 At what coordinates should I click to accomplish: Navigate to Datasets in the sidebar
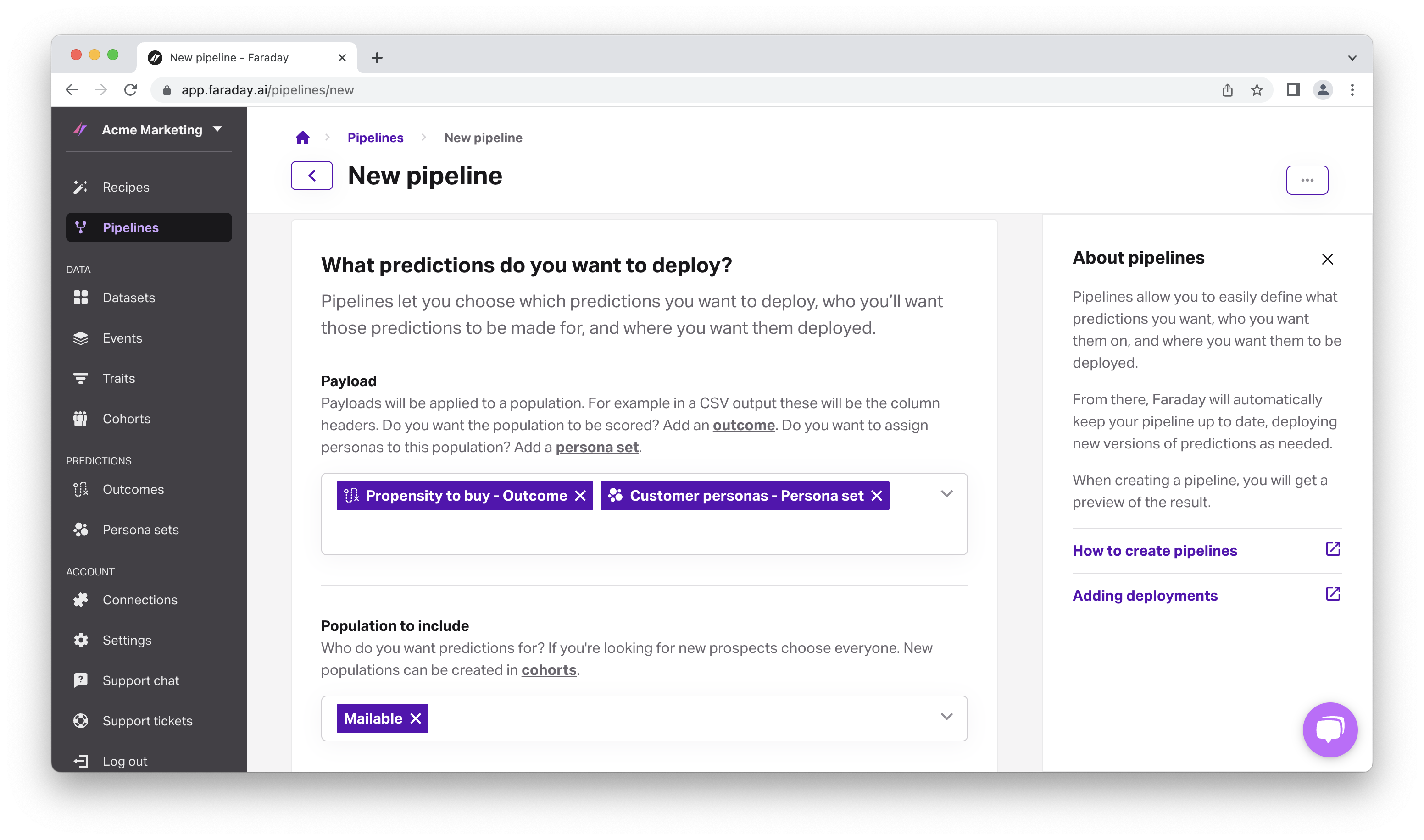(x=128, y=298)
